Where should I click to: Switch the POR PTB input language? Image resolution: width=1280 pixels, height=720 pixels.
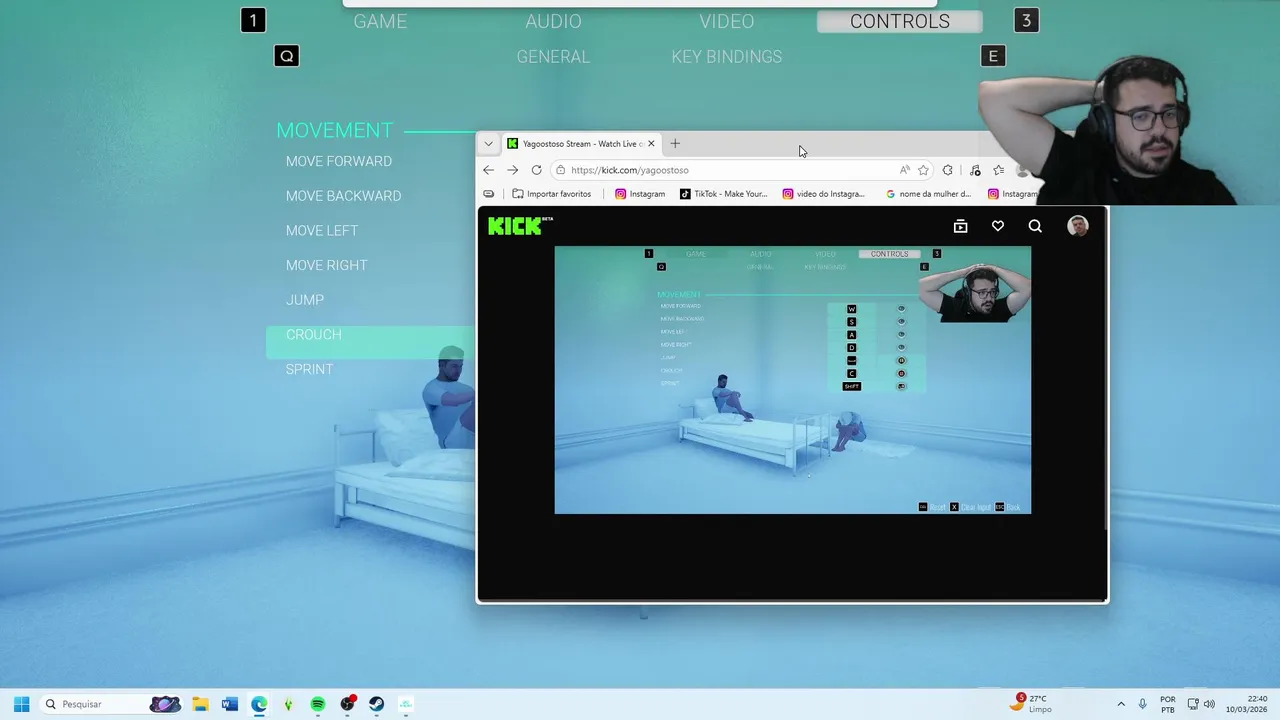point(1168,704)
